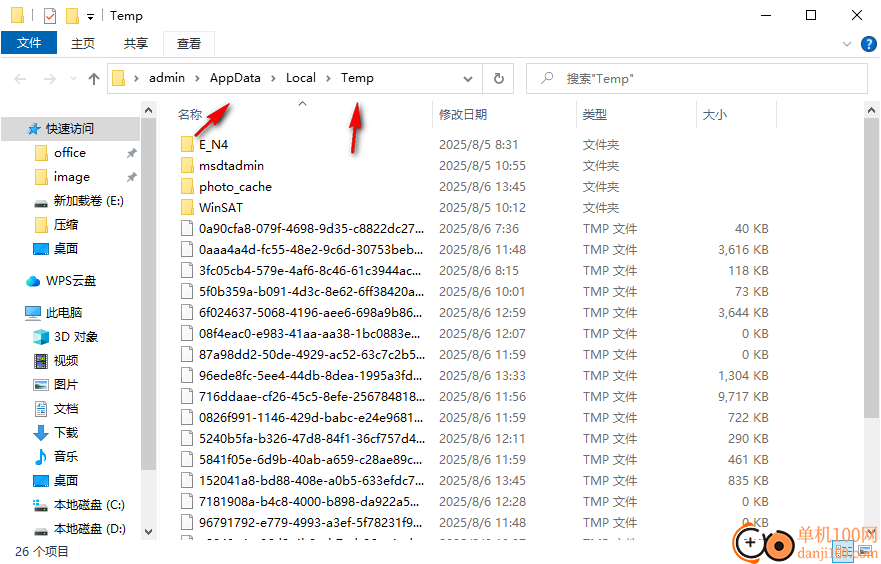Sort files by 修改日期 column
This screenshot has height=564, width=881.
click(462, 115)
